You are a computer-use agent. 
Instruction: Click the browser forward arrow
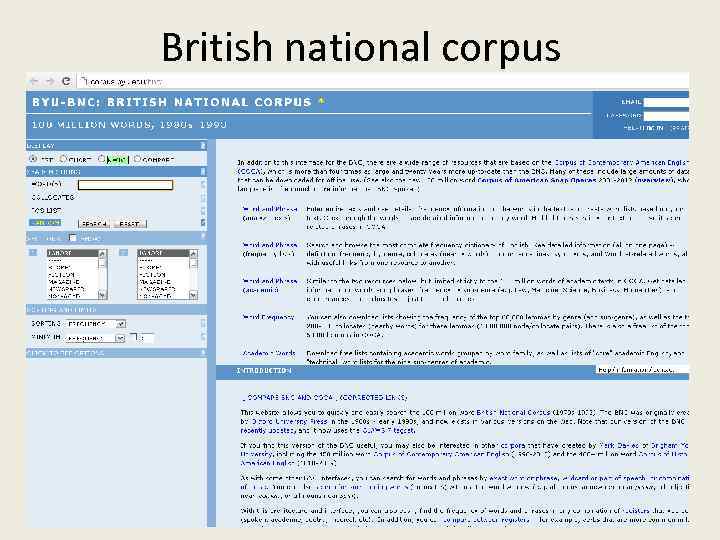point(50,81)
